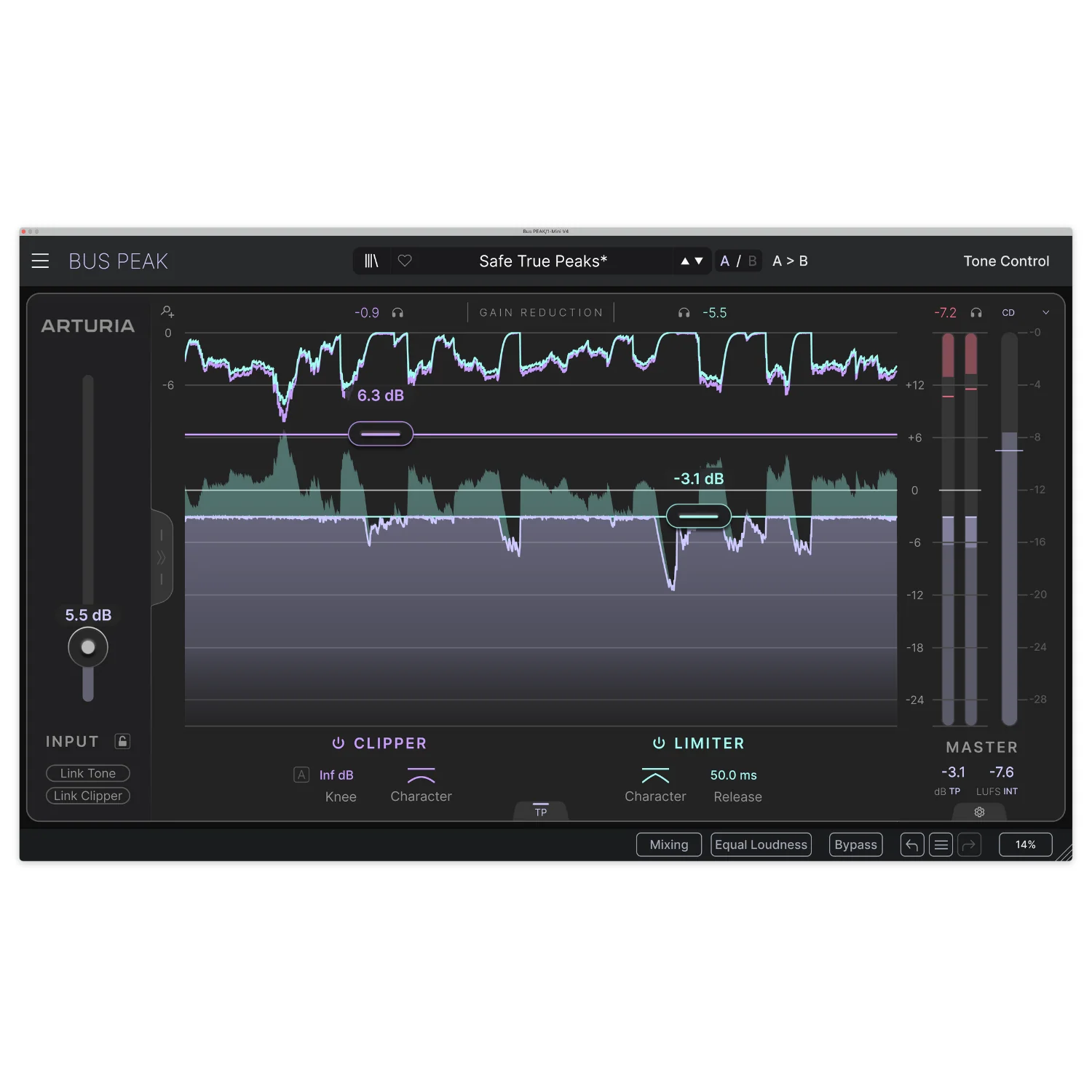This screenshot has height=1092, width=1092.
Task: Open the hamburger main menu
Action: coord(40,261)
